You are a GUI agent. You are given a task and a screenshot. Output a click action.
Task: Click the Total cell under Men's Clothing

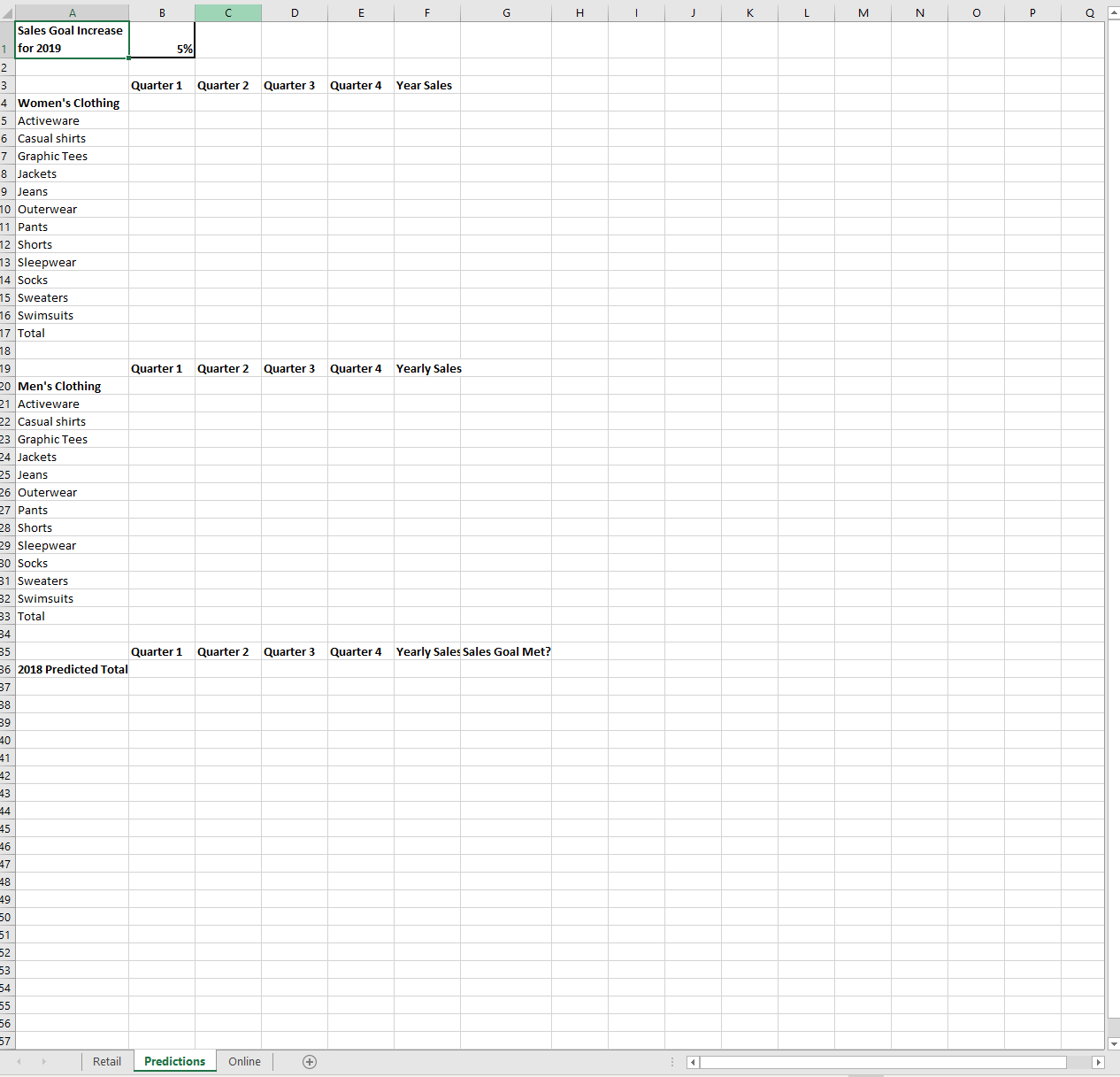tap(72, 616)
